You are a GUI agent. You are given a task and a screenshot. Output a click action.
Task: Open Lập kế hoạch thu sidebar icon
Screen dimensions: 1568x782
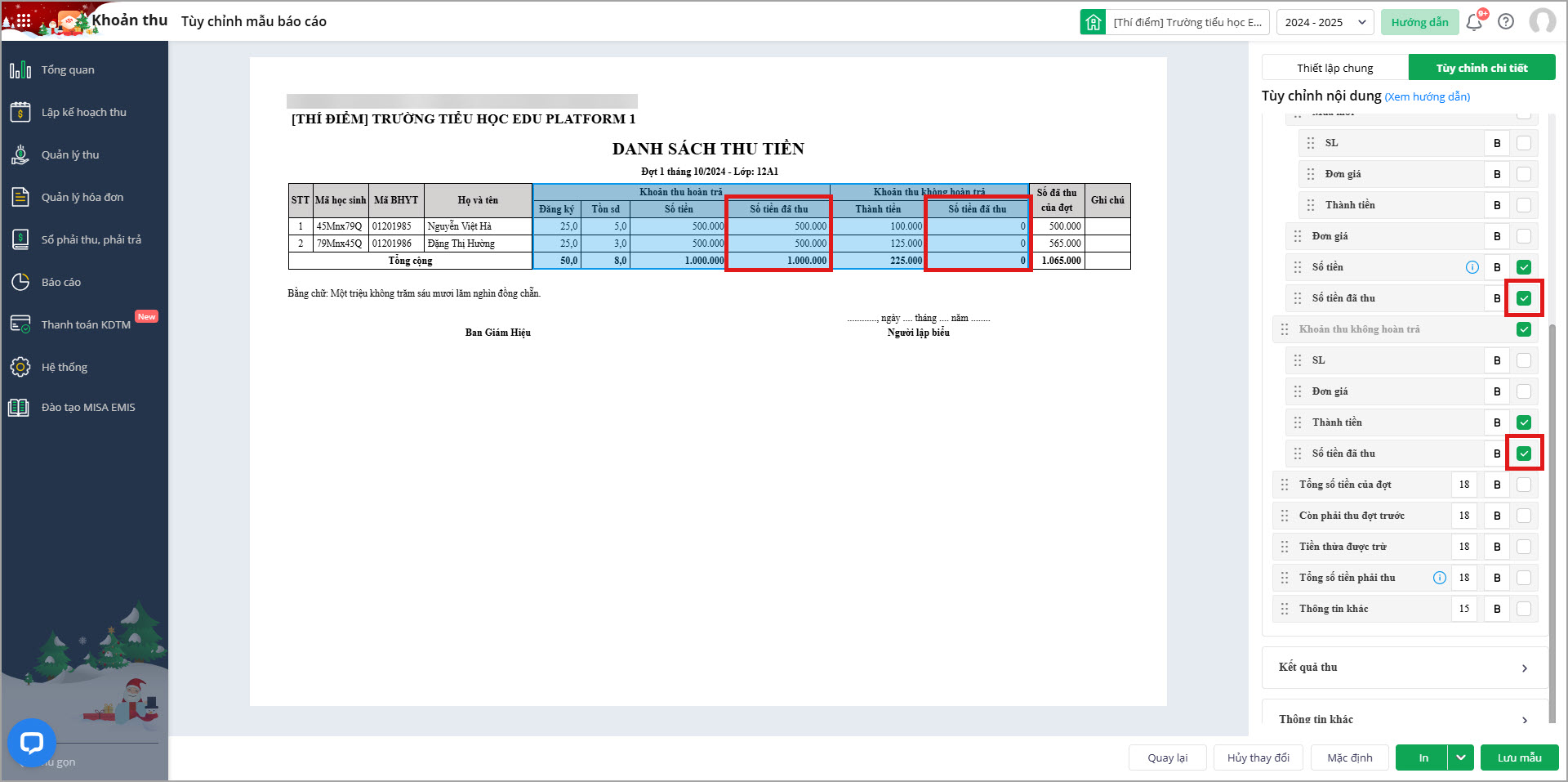point(20,112)
